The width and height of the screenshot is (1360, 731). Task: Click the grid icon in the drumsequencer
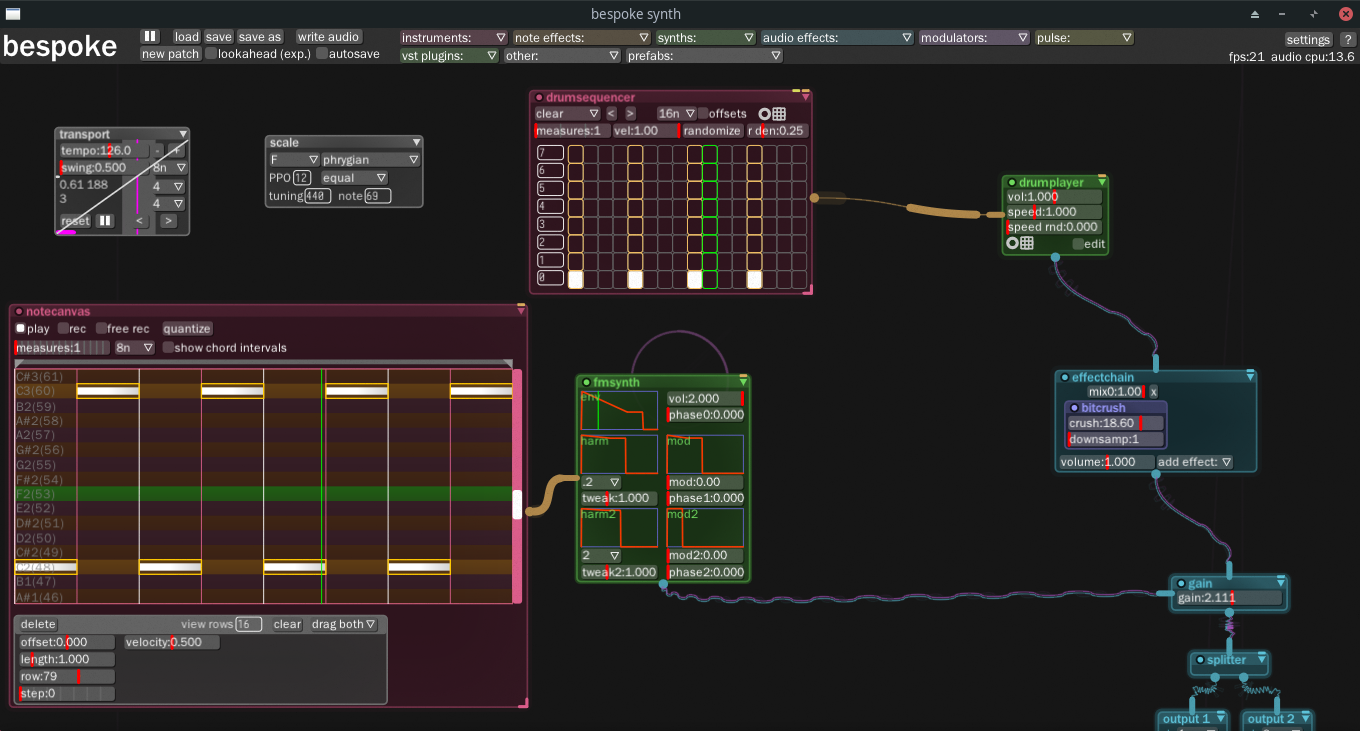[x=779, y=114]
